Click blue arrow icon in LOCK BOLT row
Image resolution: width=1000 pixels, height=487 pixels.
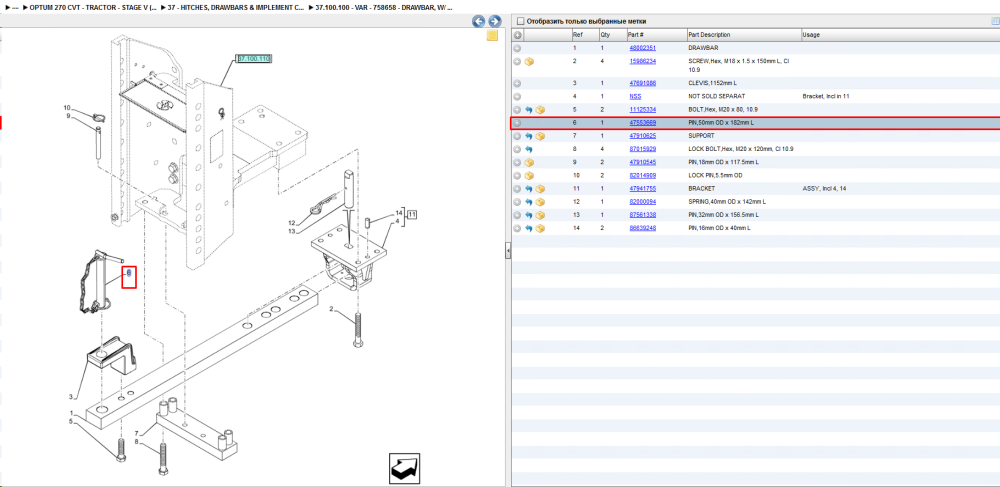(529, 149)
